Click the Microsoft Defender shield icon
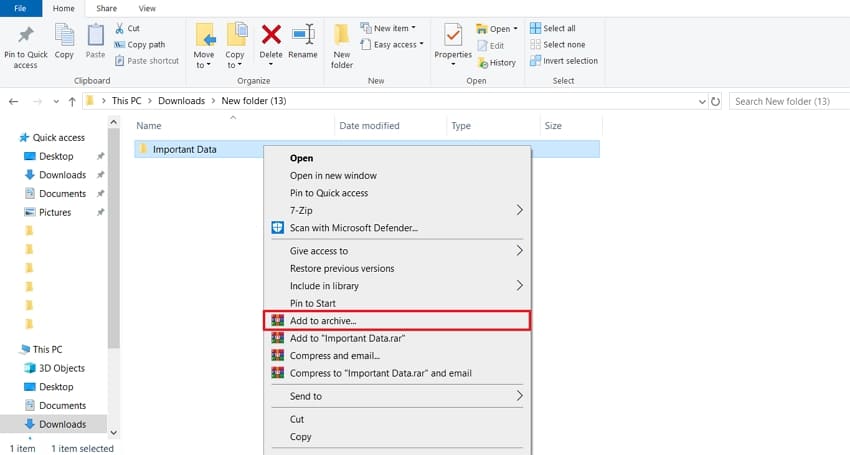 [278, 228]
